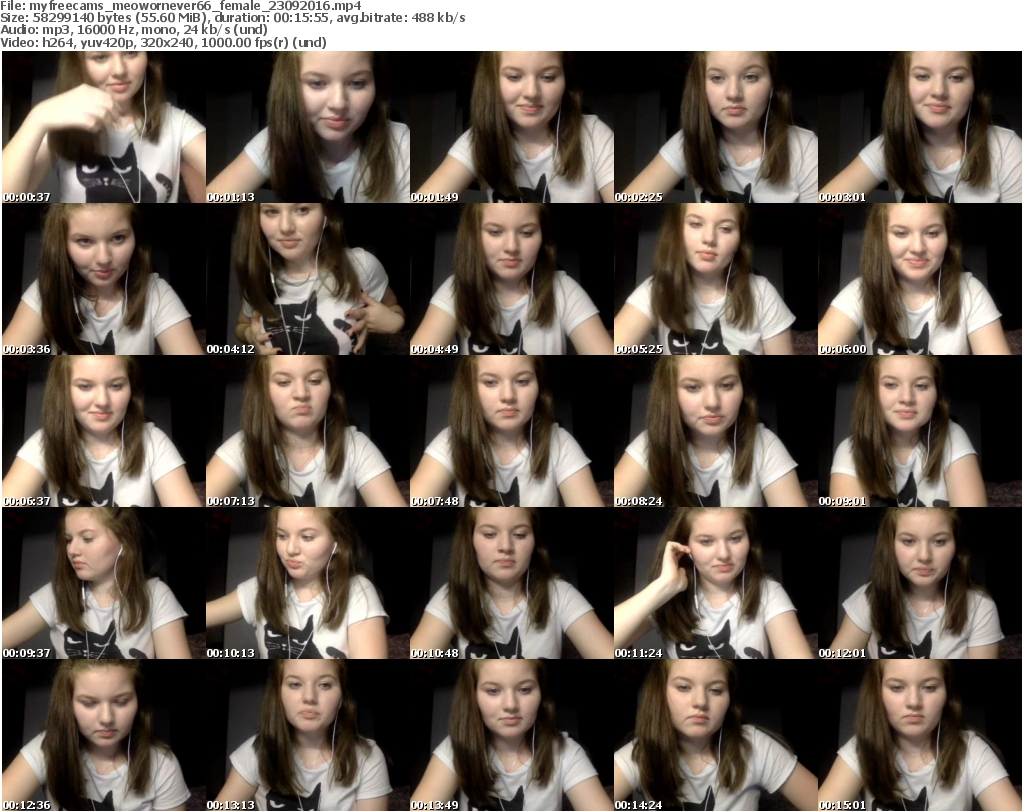Click the thumbnail marked 00:01:49
The height and width of the screenshot is (811, 1024).
pos(512,127)
